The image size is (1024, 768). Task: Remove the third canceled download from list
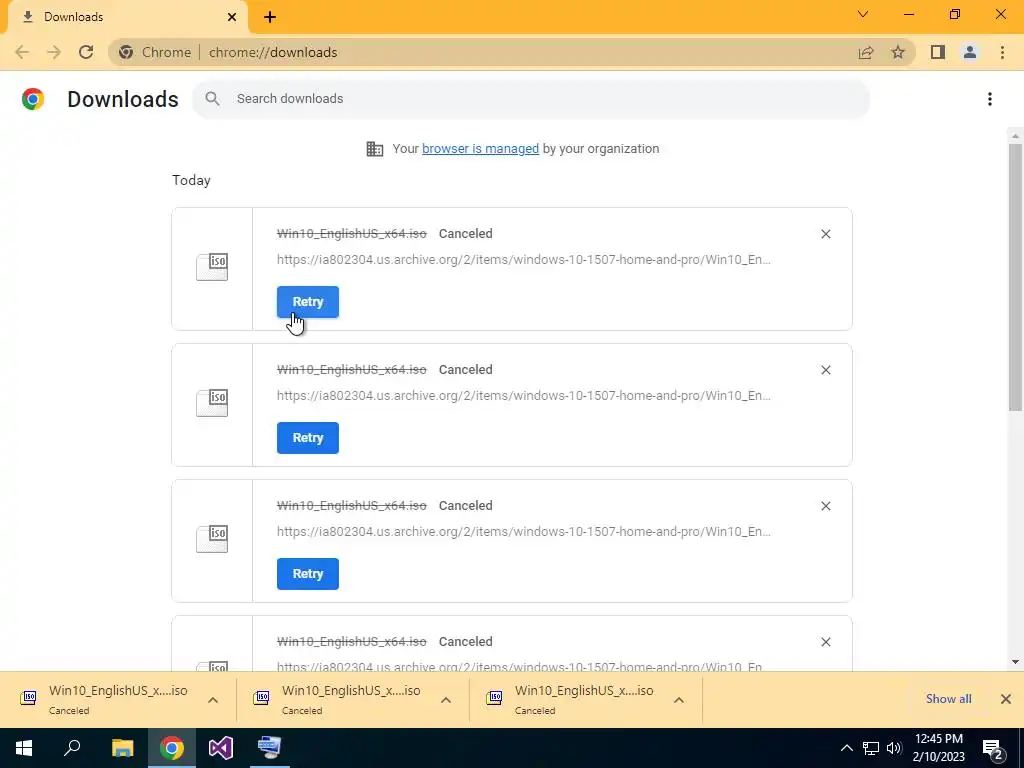point(825,505)
